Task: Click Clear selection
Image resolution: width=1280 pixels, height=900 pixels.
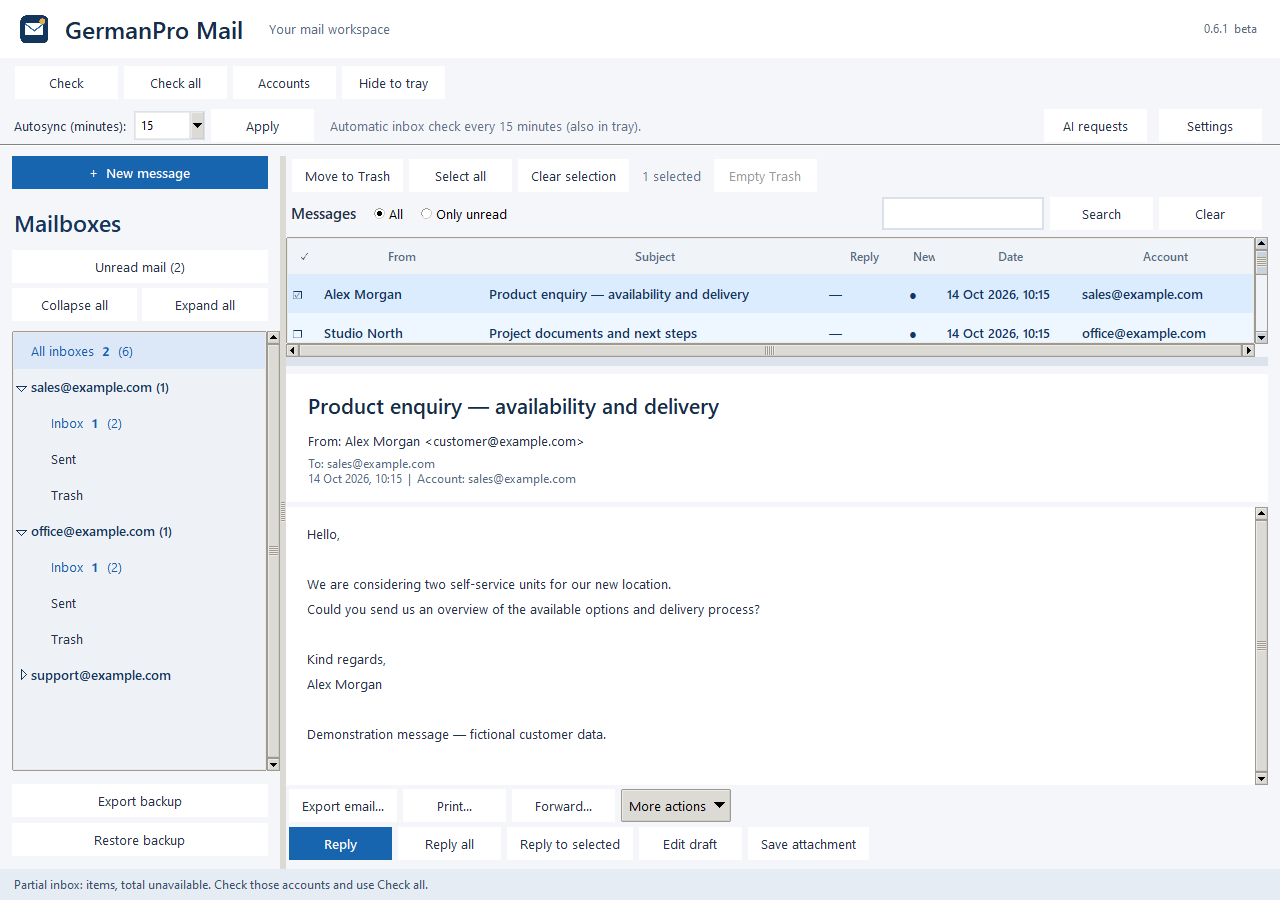Action: [574, 176]
